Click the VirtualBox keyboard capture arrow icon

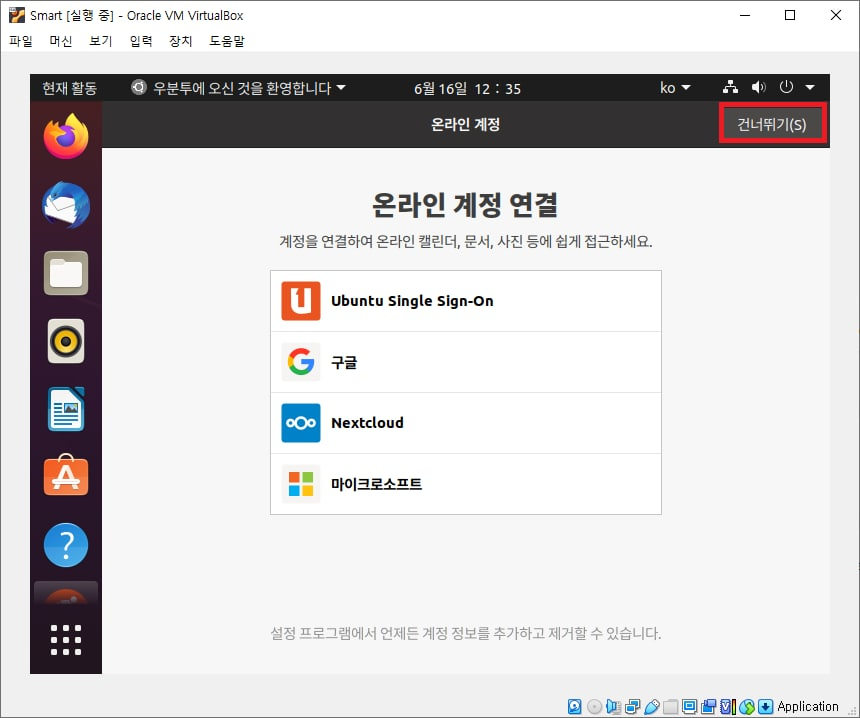point(765,706)
